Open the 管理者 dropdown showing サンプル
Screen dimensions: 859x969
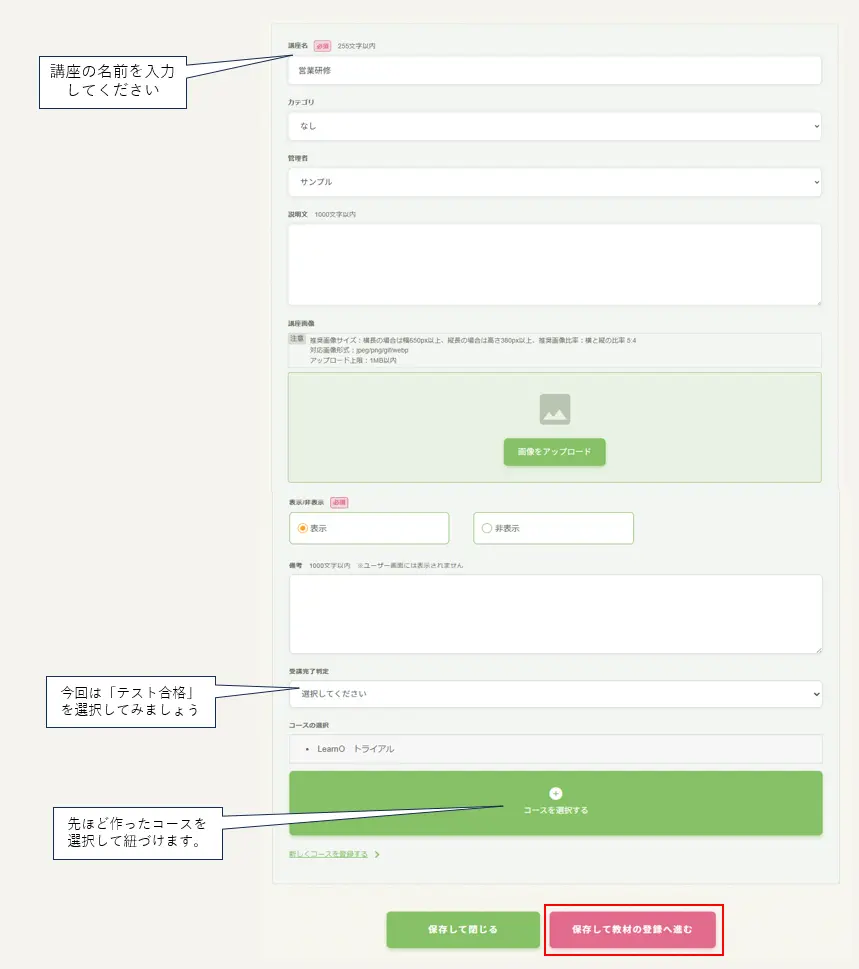[x=554, y=183]
